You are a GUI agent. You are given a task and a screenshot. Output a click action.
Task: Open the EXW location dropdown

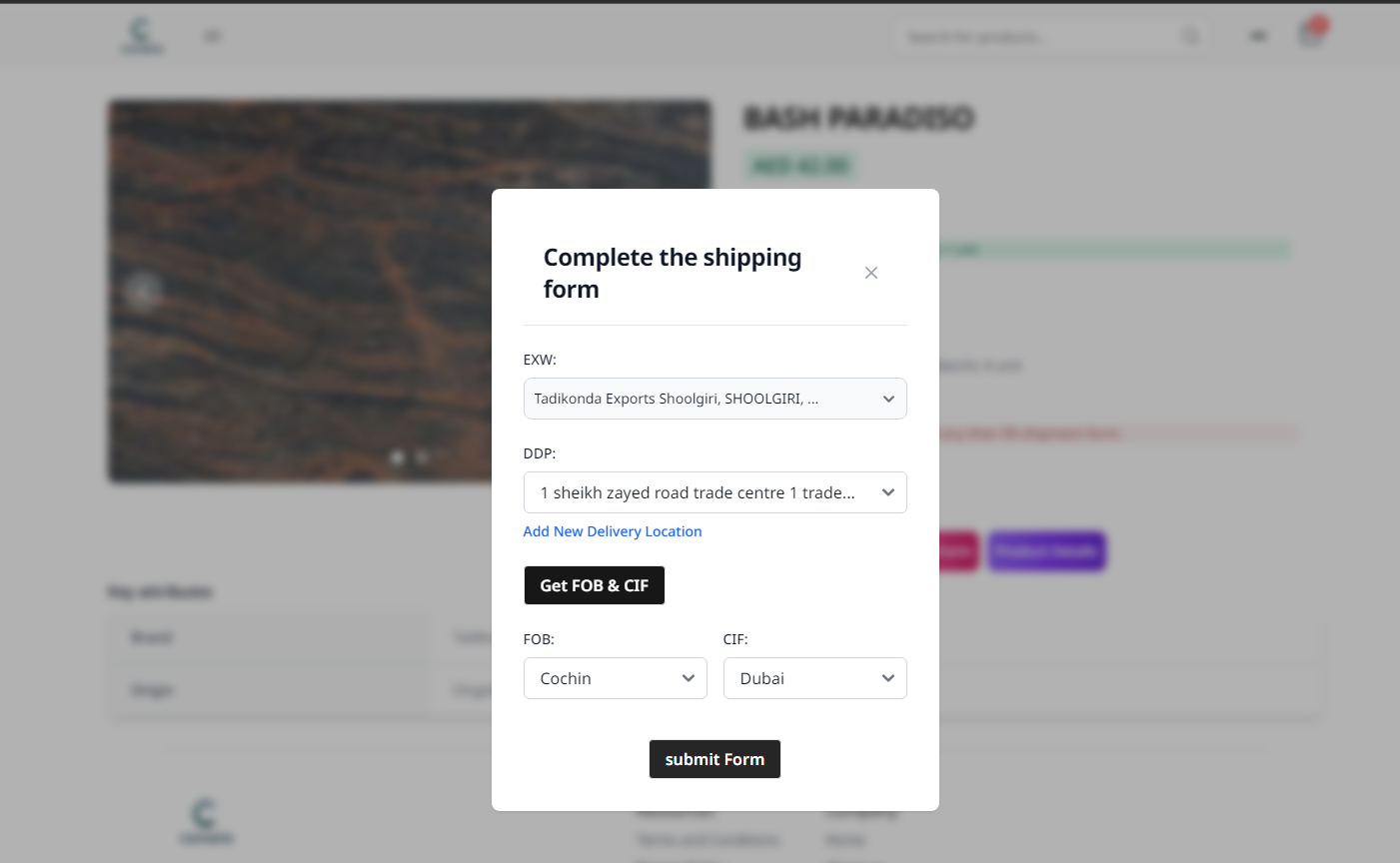[714, 399]
